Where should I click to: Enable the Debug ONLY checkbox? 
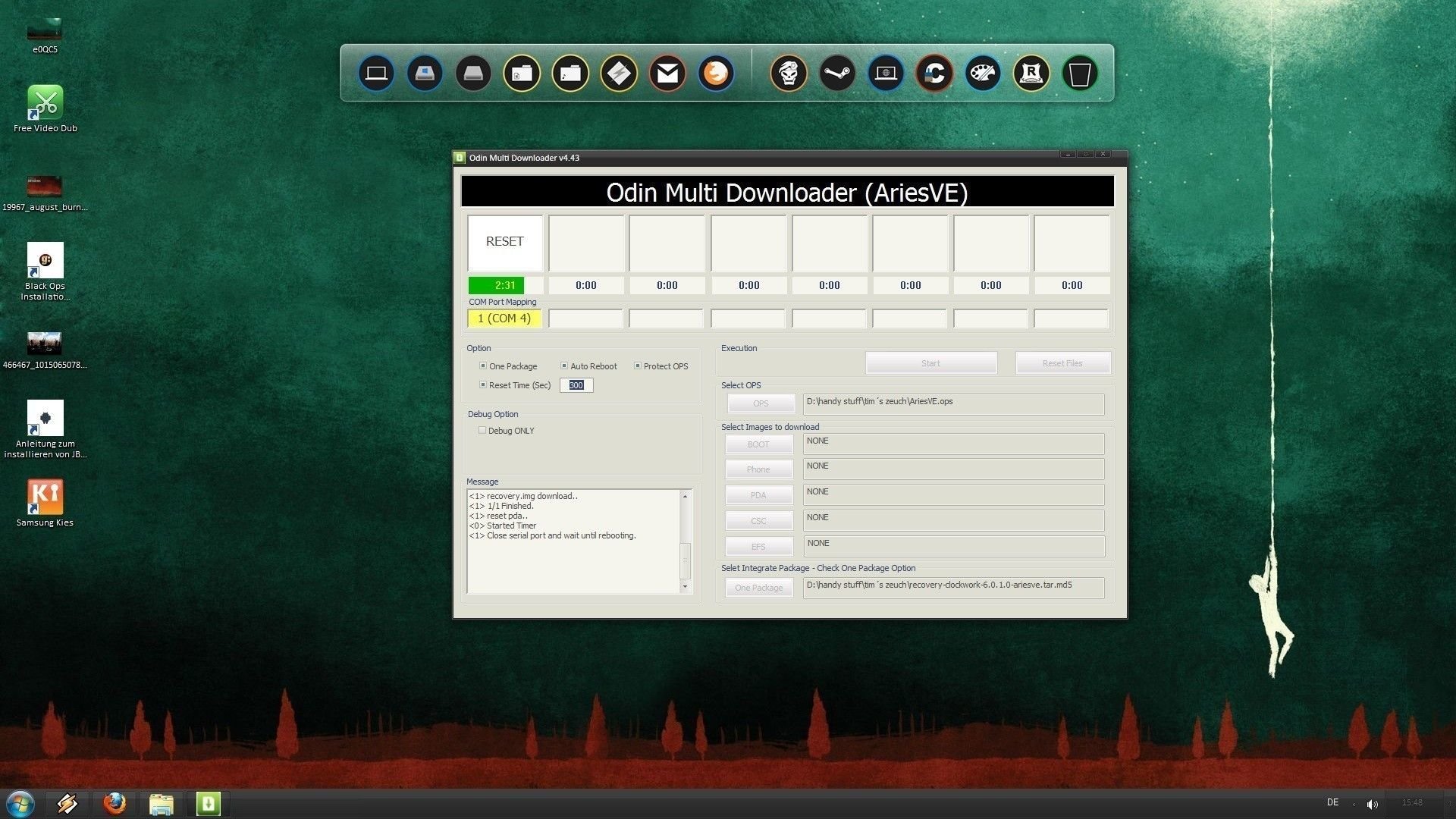(x=482, y=430)
